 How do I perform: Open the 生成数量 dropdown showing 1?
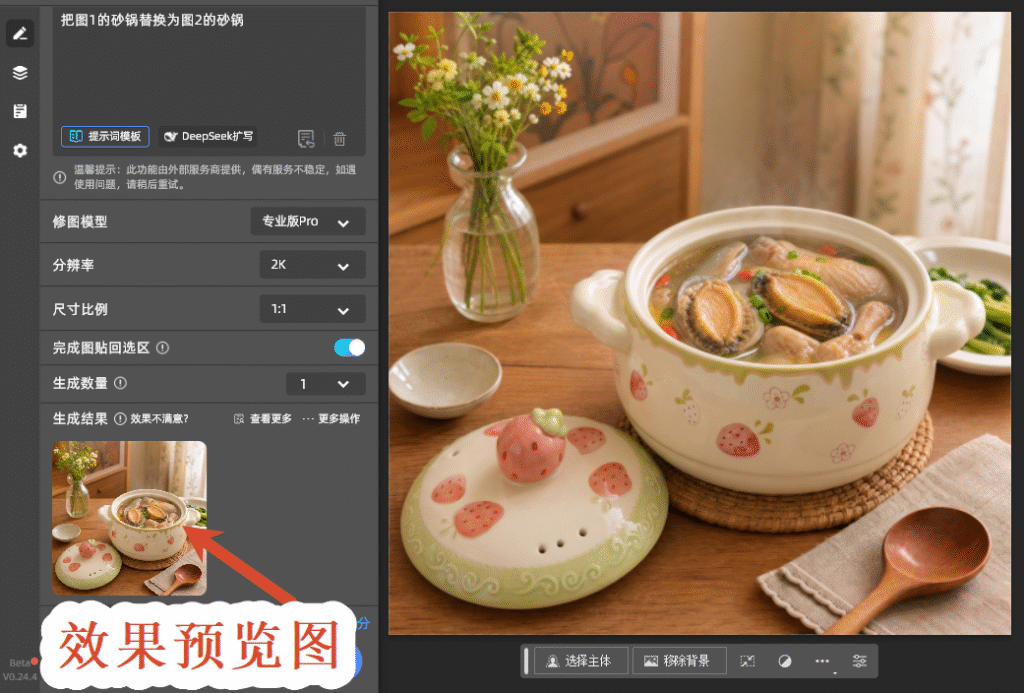325,383
